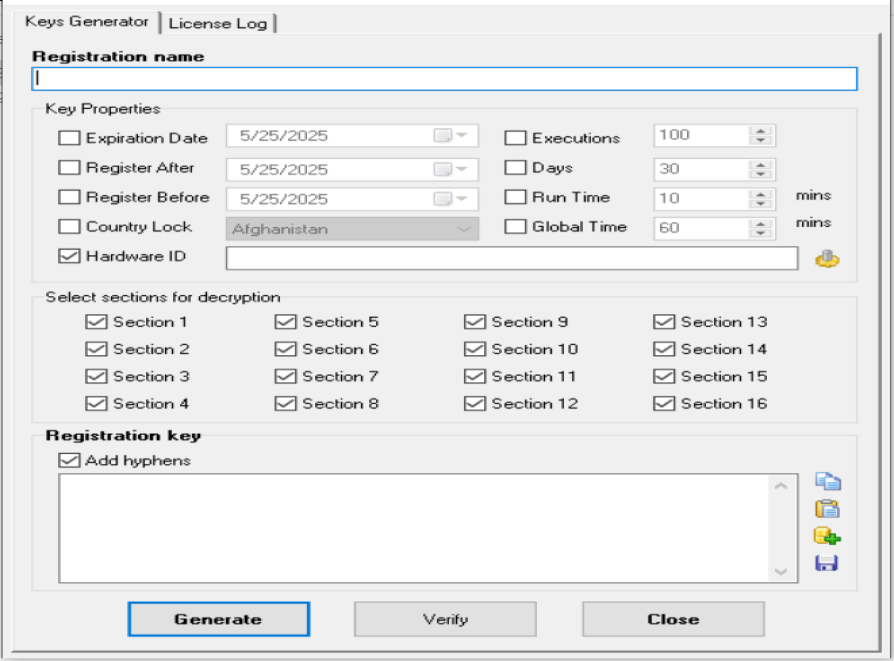894x661 pixels.
Task: Enable the Expiration Date checkbox
Action: coord(69,138)
